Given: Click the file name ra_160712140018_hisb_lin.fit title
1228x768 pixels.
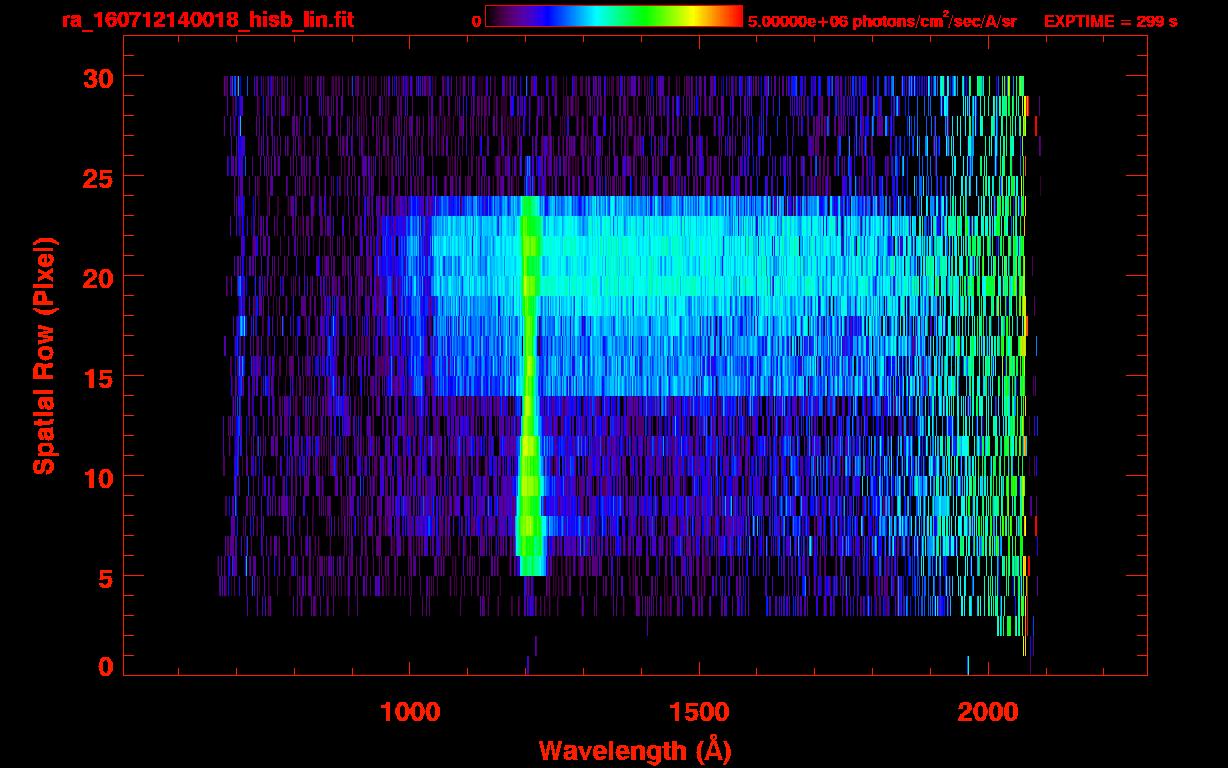Looking at the screenshot, I should 207,20.
